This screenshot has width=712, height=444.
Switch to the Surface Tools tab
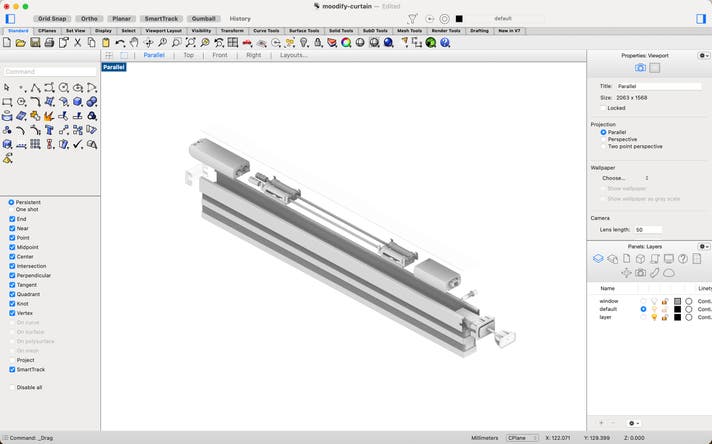(304, 31)
